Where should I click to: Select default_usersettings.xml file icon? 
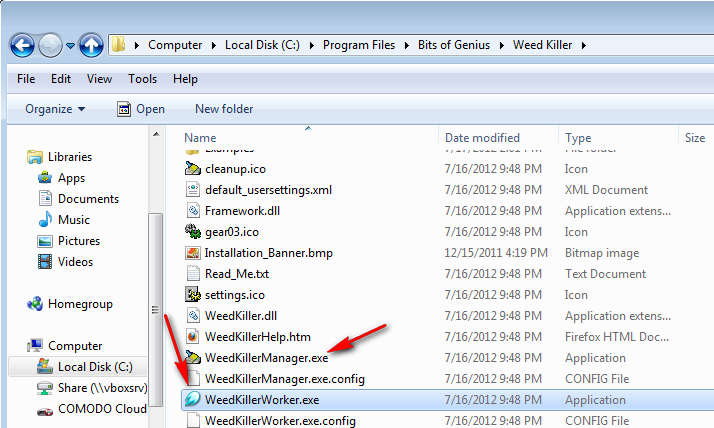point(193,190)
